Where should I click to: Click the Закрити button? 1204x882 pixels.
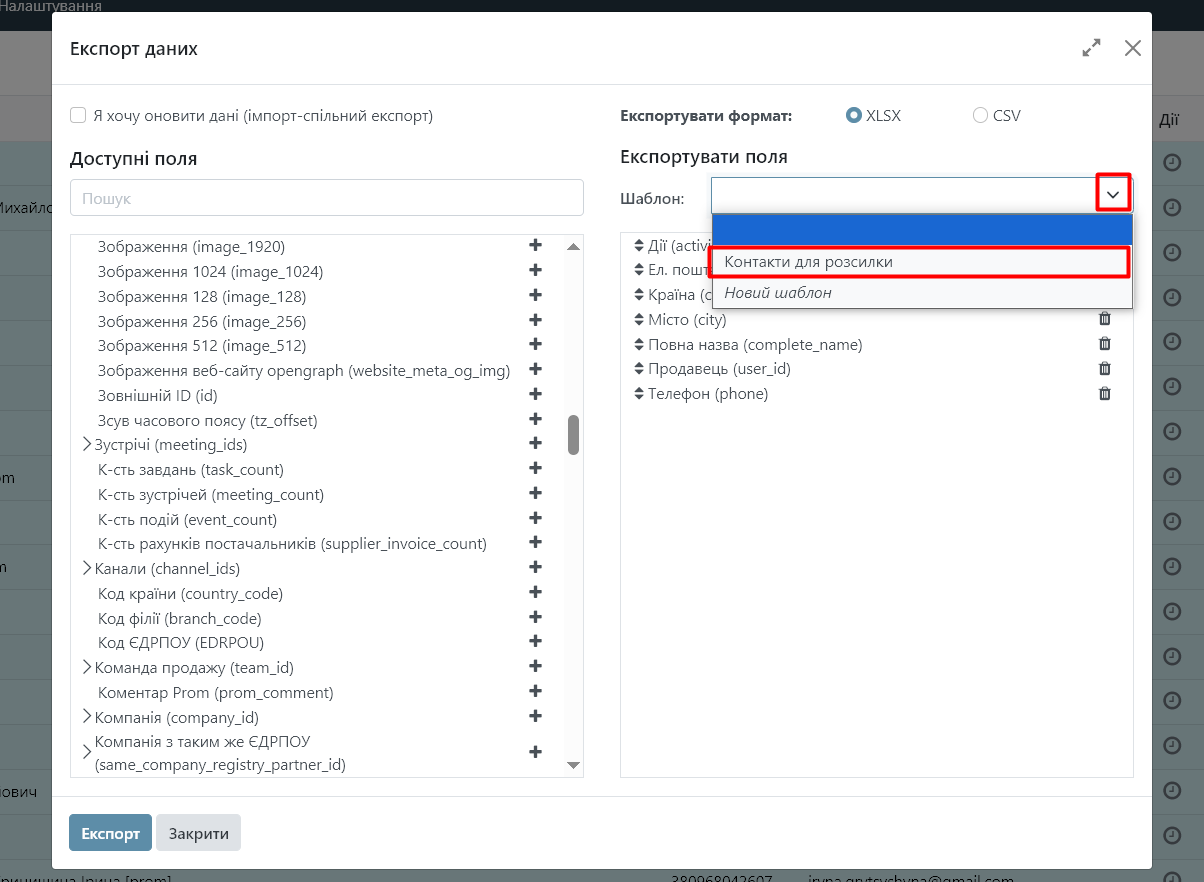(x=198, y=833)
